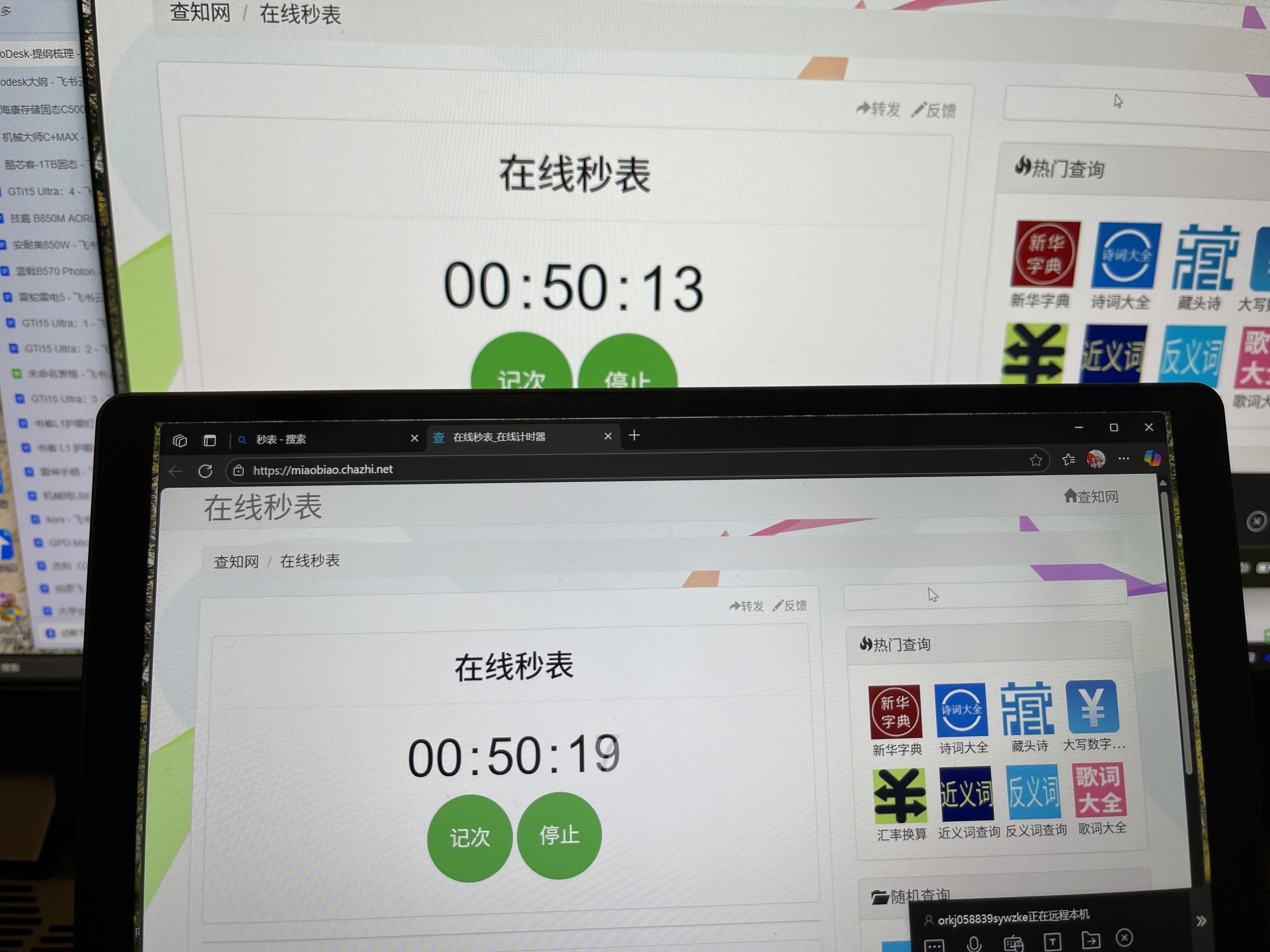Close the 秒表 - 搜索 tab
This screenshot has height=952, width=1270.
click(x=414, y=438)
